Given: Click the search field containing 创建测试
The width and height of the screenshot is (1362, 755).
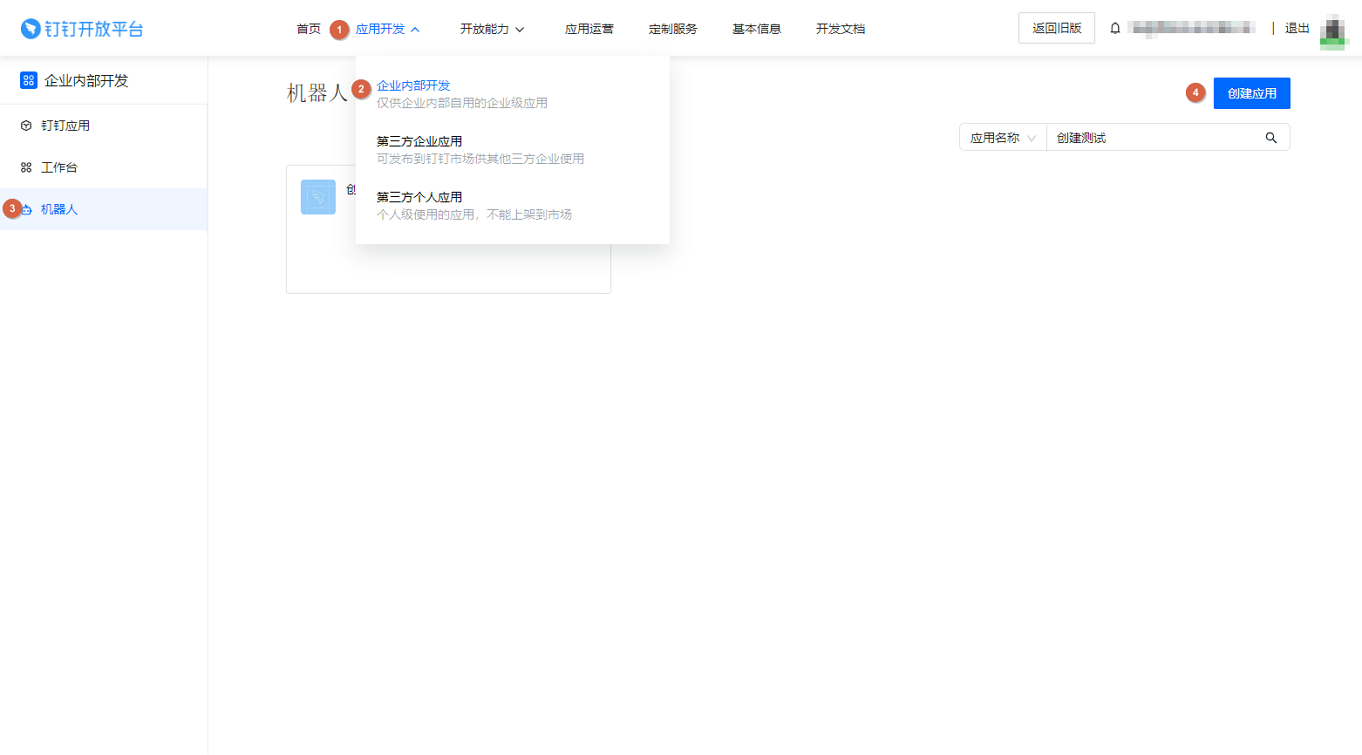Looking at the screenshot, I should [x=1150, y=138].
